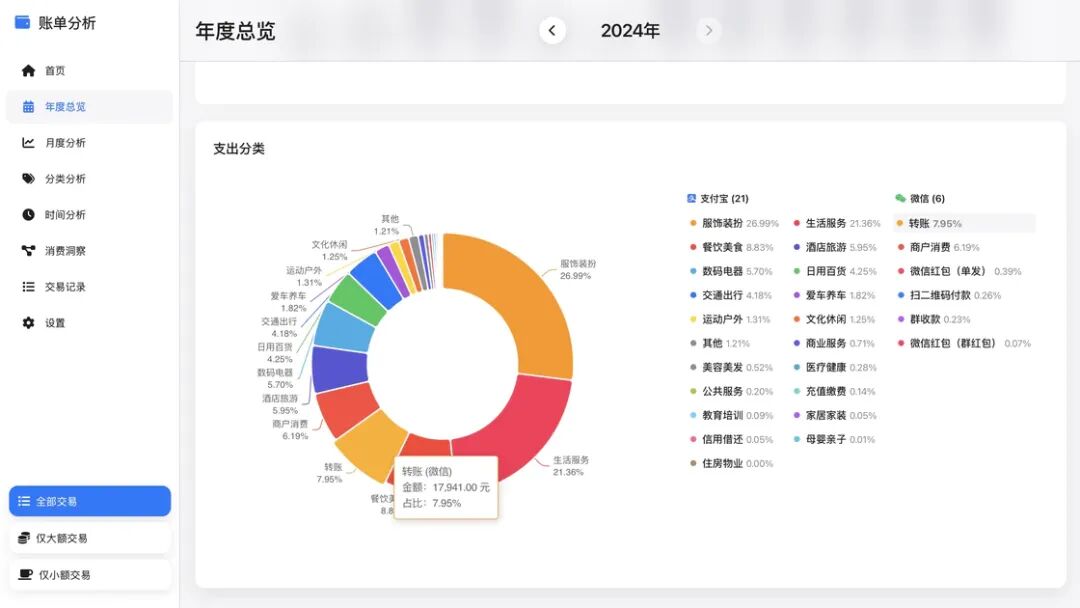The height and width of the screenshot is (608, 1080).
Task: Click the network icon beside 消费洞察
Action: (28, 251)
